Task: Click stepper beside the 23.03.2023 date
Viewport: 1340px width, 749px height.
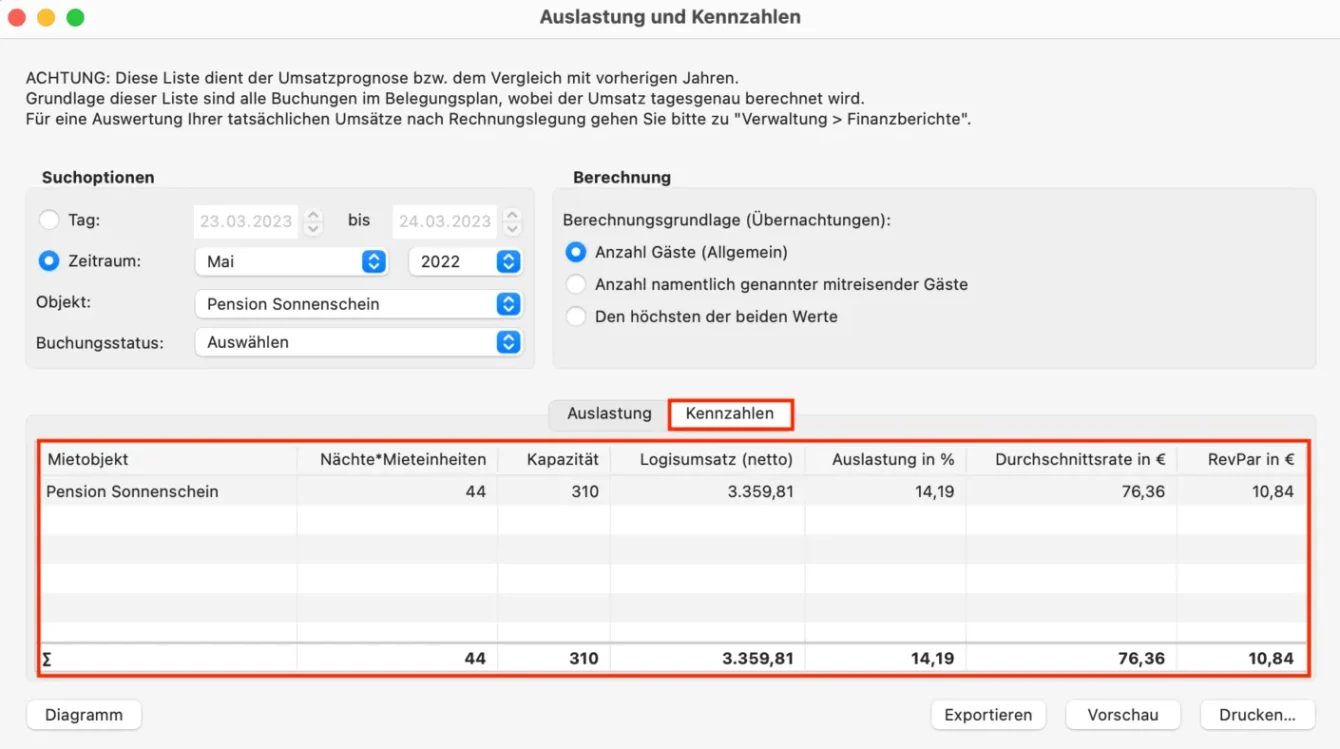Action: (x=313, y=221)
